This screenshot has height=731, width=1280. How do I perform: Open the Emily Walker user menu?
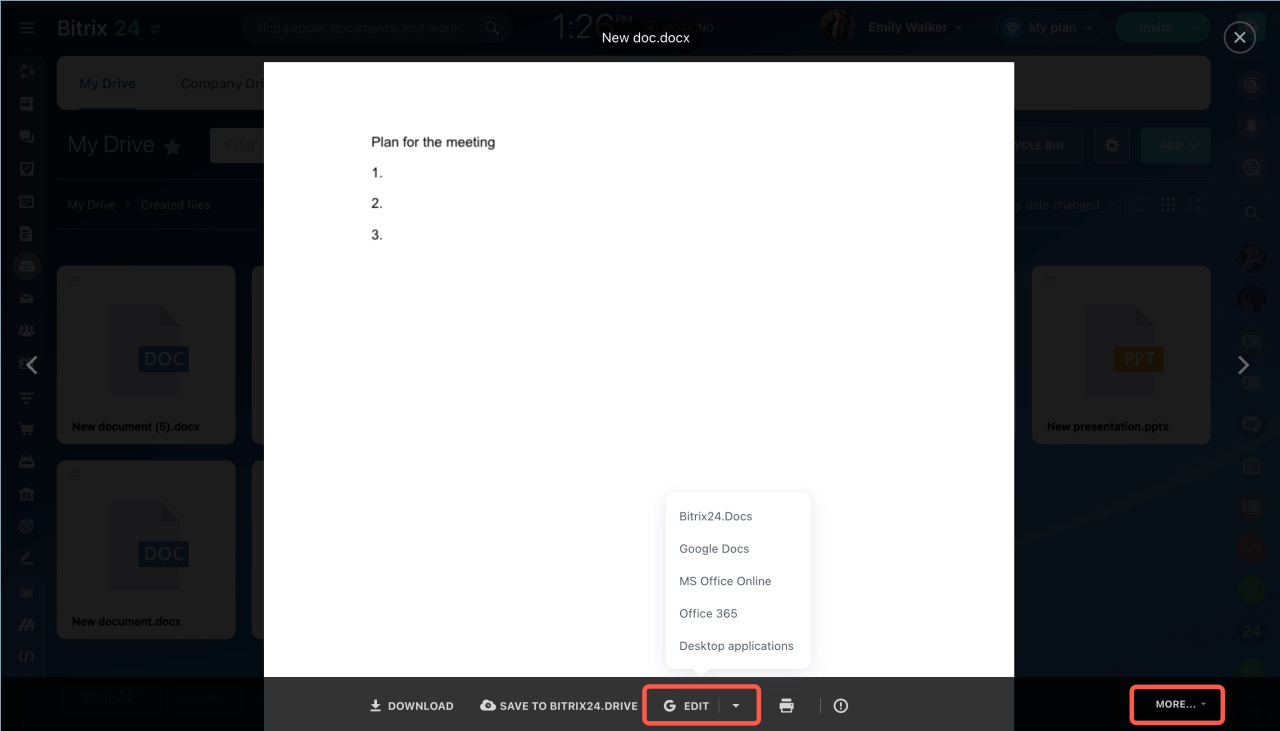(915, 28)
